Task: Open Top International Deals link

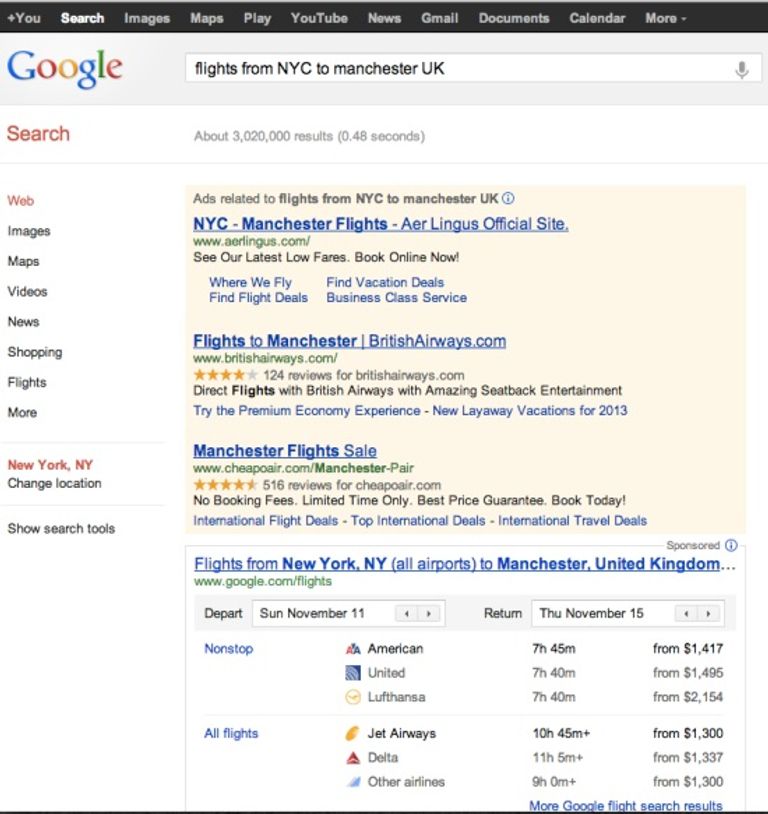Action: coord(418,520)
